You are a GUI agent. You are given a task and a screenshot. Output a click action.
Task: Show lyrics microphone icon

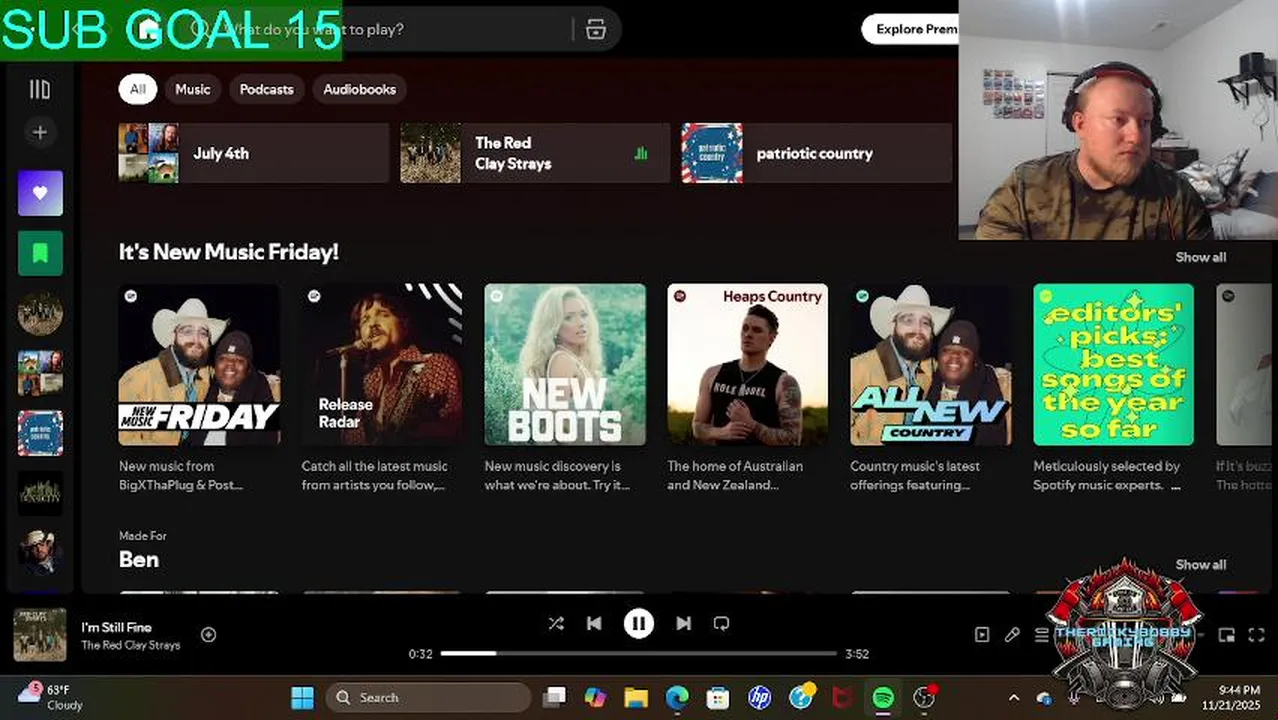point(1012,634)
